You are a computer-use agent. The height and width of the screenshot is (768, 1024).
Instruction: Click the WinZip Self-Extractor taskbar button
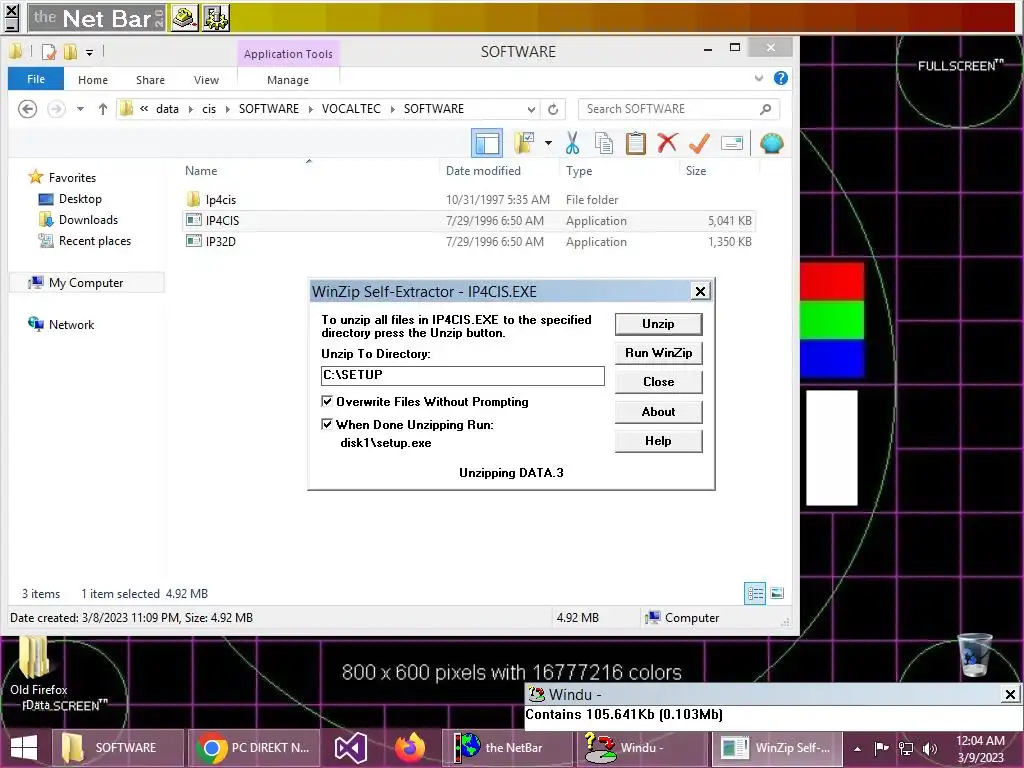[x=775, y=748]
